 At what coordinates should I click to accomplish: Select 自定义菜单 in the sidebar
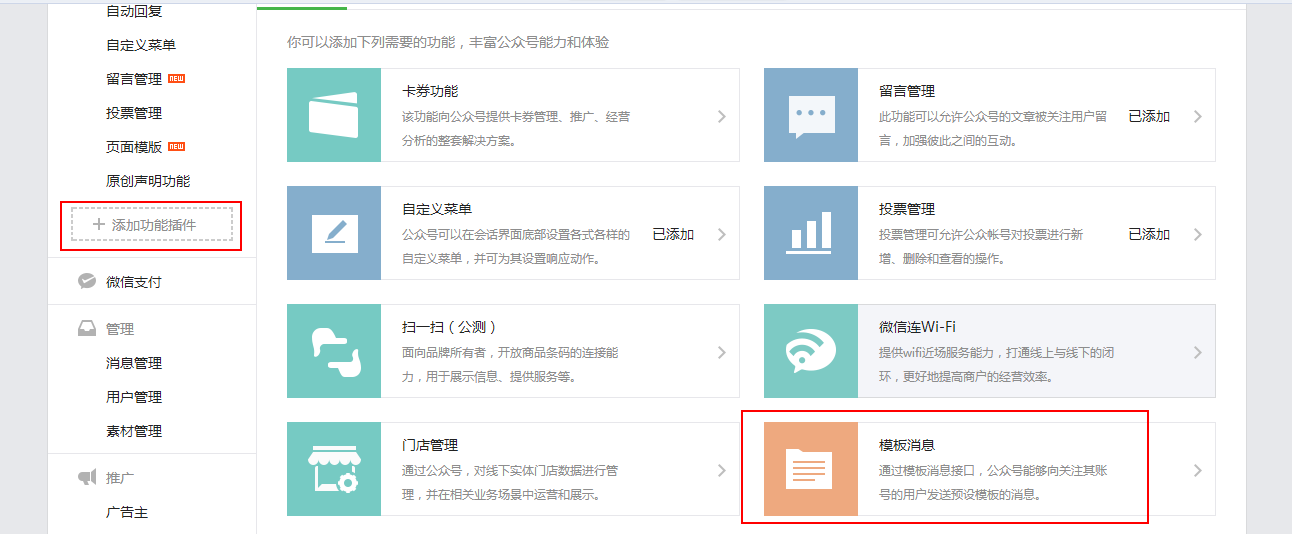click(141, 45)
